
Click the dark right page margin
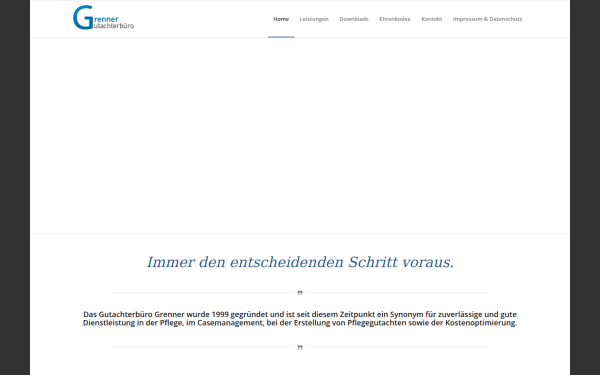(585, 188)
